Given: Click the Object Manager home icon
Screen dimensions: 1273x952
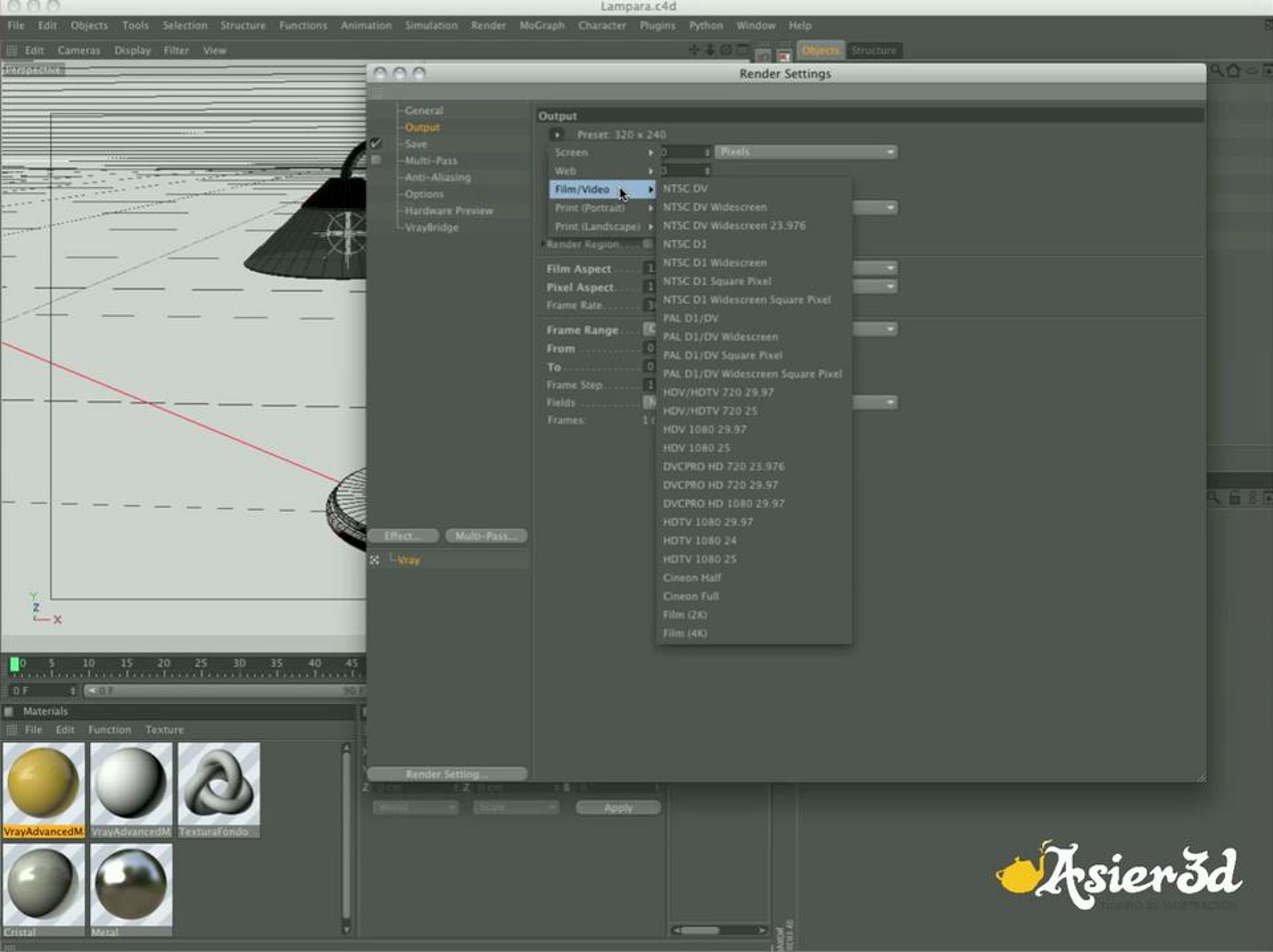Looking at the screenshot, I should pos(1234,70).
